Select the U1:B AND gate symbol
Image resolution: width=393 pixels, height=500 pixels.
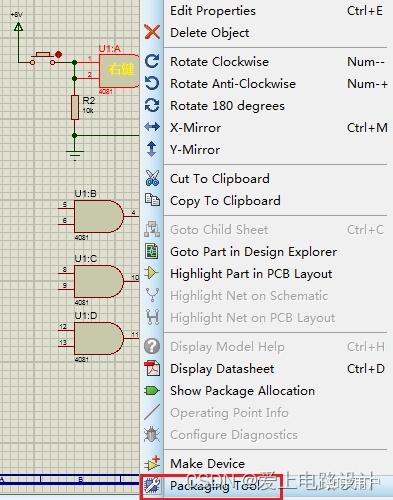click(99, 216)
